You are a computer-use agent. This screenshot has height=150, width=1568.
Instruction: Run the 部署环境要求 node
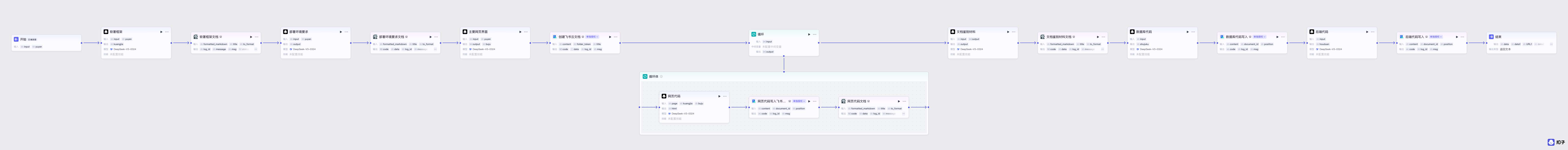(341, 31)
